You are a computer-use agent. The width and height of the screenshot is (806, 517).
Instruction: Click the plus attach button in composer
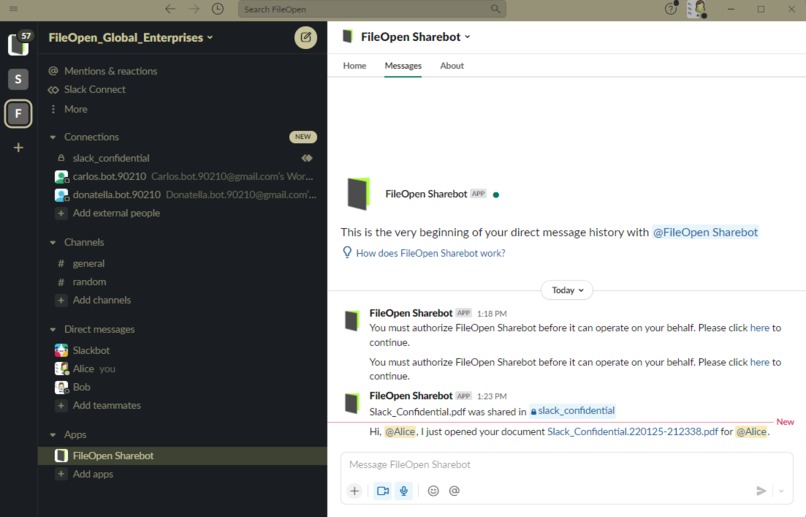[354, 491]
